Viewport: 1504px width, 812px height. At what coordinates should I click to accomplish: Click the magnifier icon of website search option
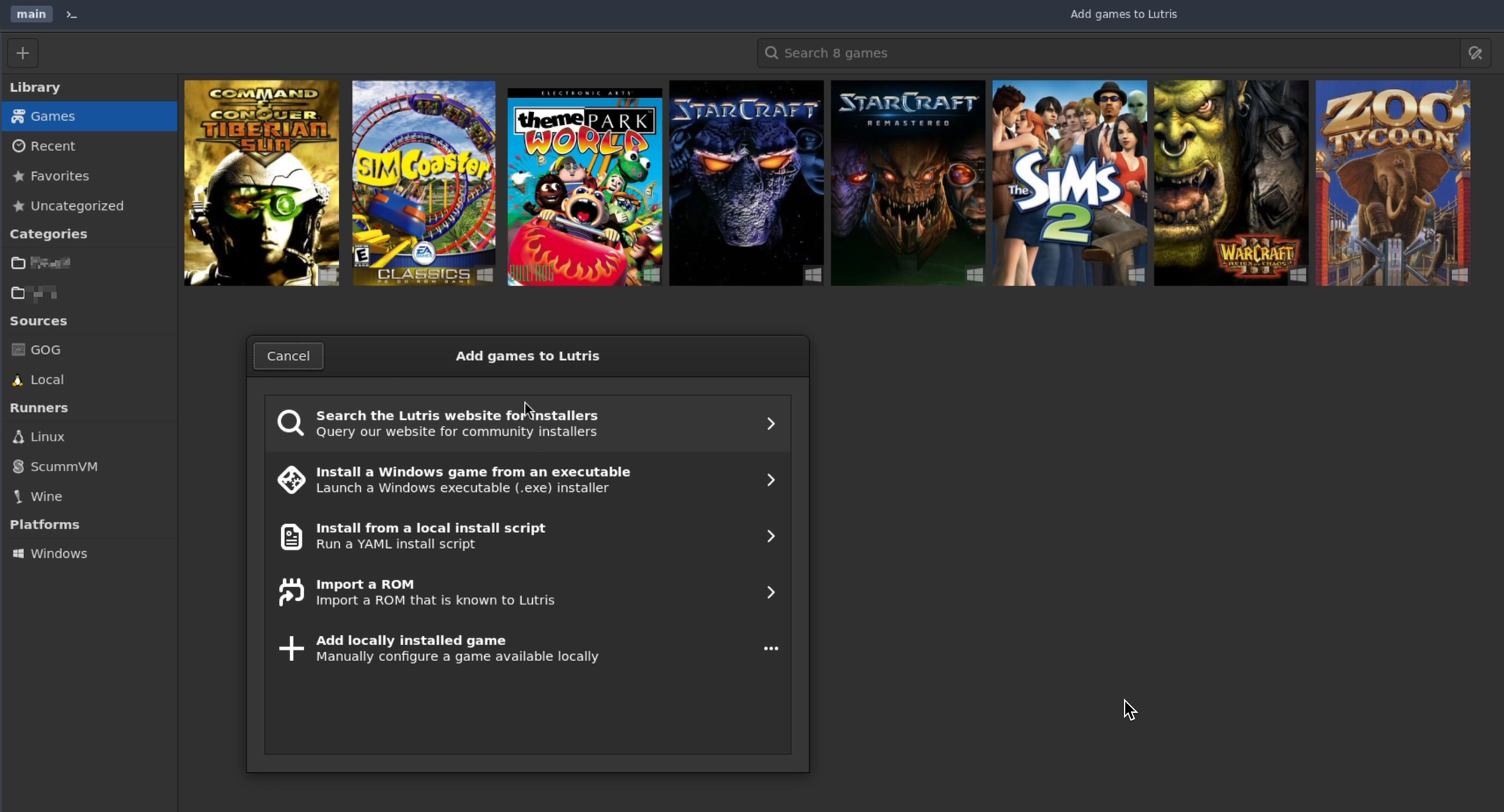point(291,424)
